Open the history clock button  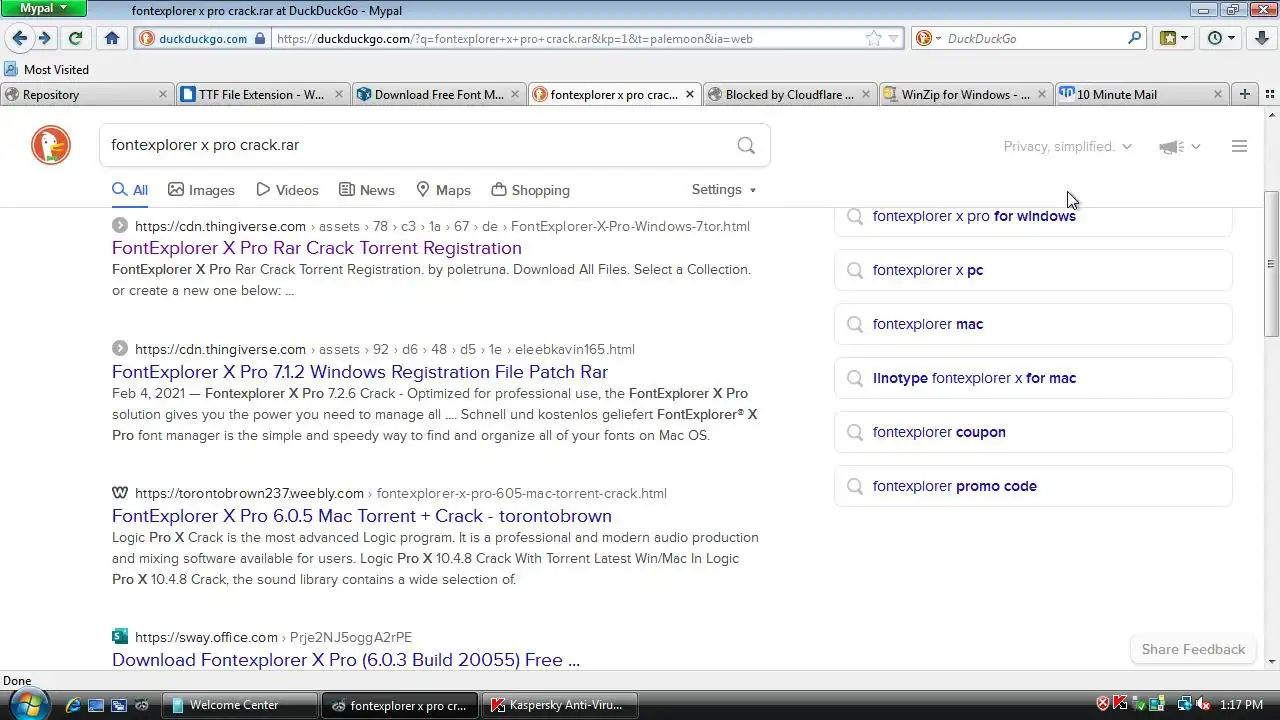pyautogui.click(x=1221, y=38)
